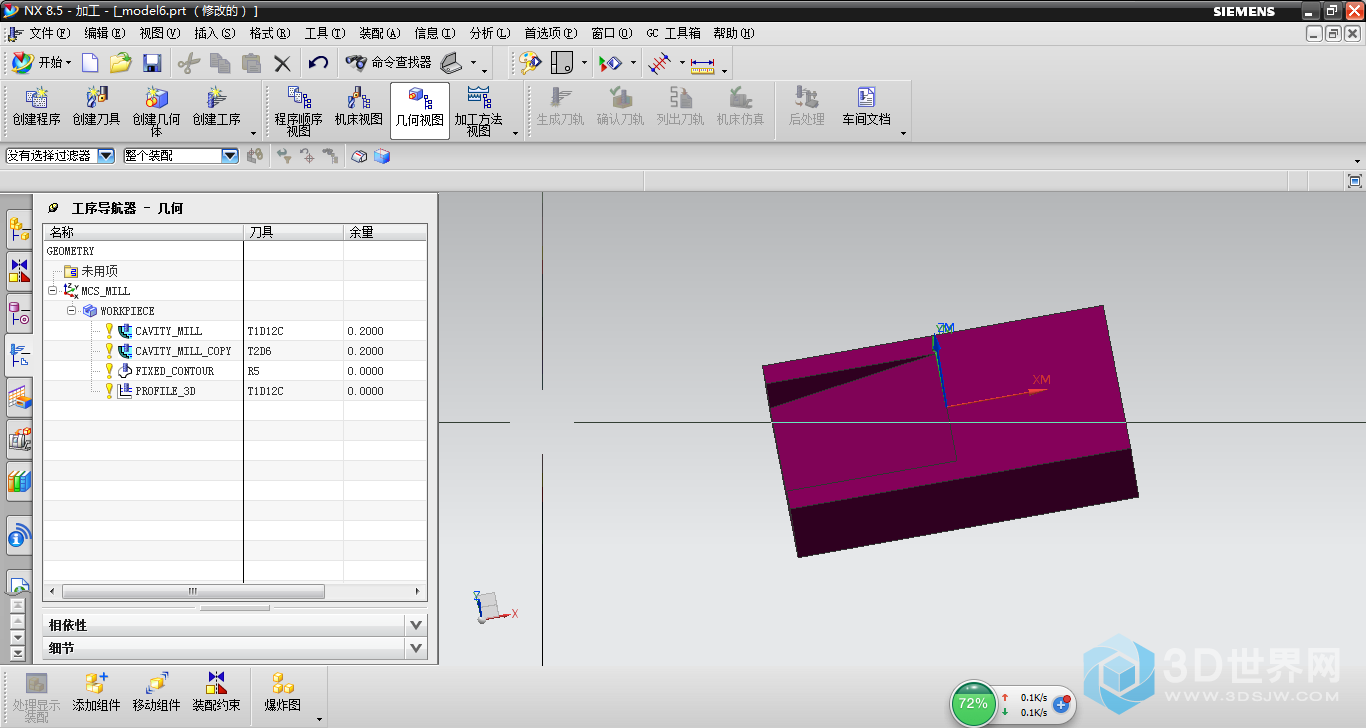Open a file with the folder icon
1366x728 pixels.
(x=121, y=63)
